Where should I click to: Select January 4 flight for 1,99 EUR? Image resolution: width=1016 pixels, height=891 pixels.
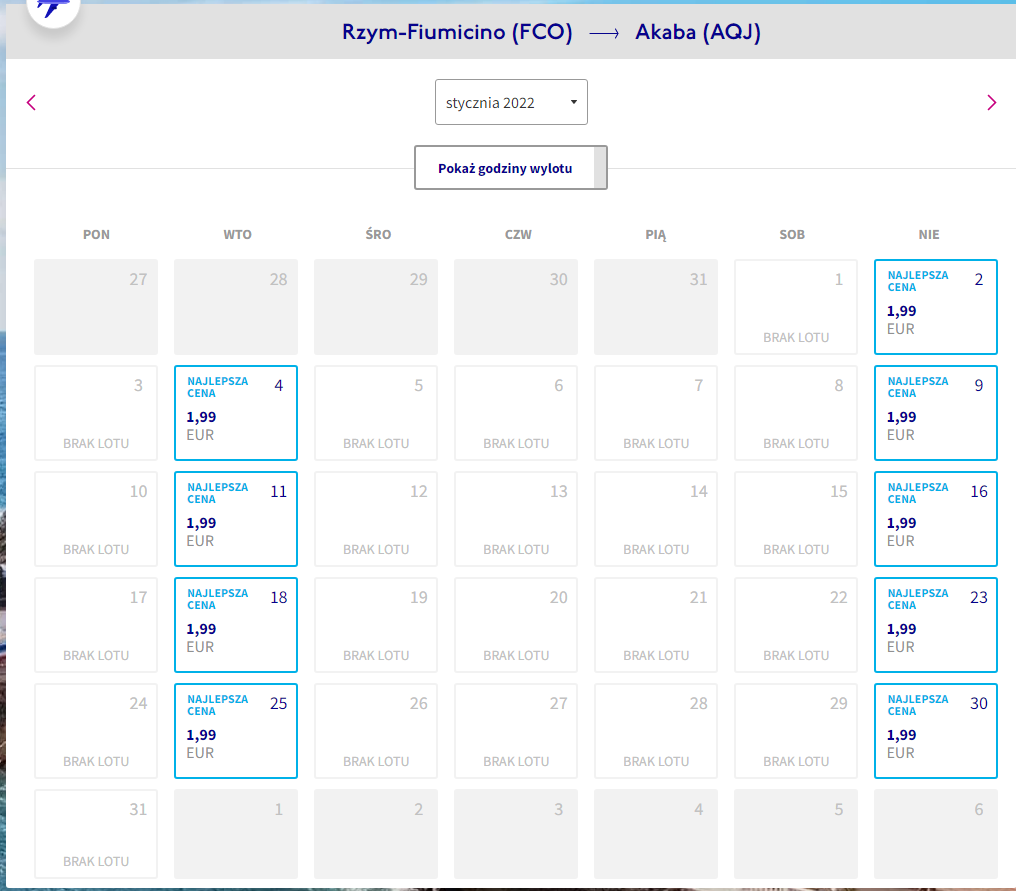coord(236,413)
